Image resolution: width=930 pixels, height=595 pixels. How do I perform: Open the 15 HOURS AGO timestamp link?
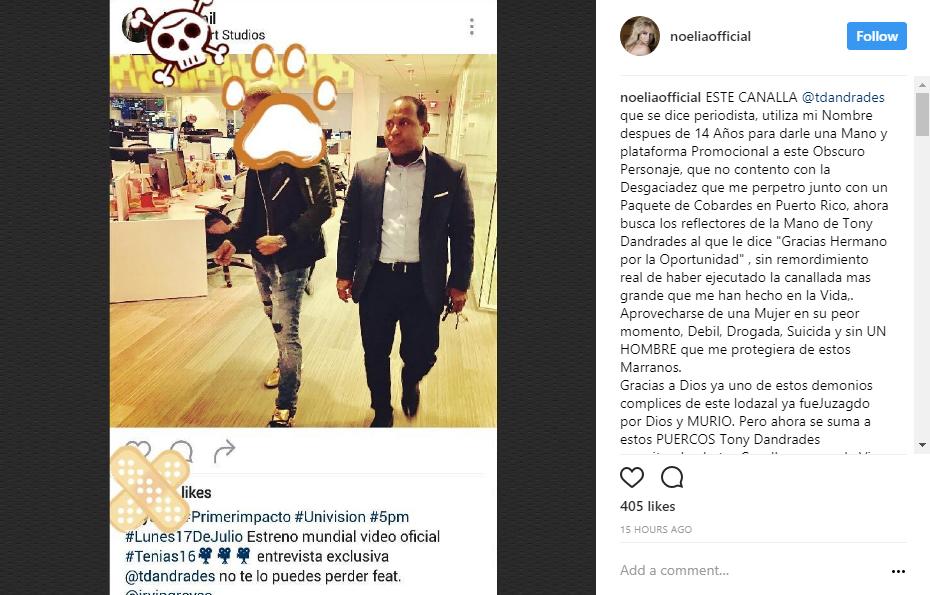pyautogui.click(x=656, y=529)
